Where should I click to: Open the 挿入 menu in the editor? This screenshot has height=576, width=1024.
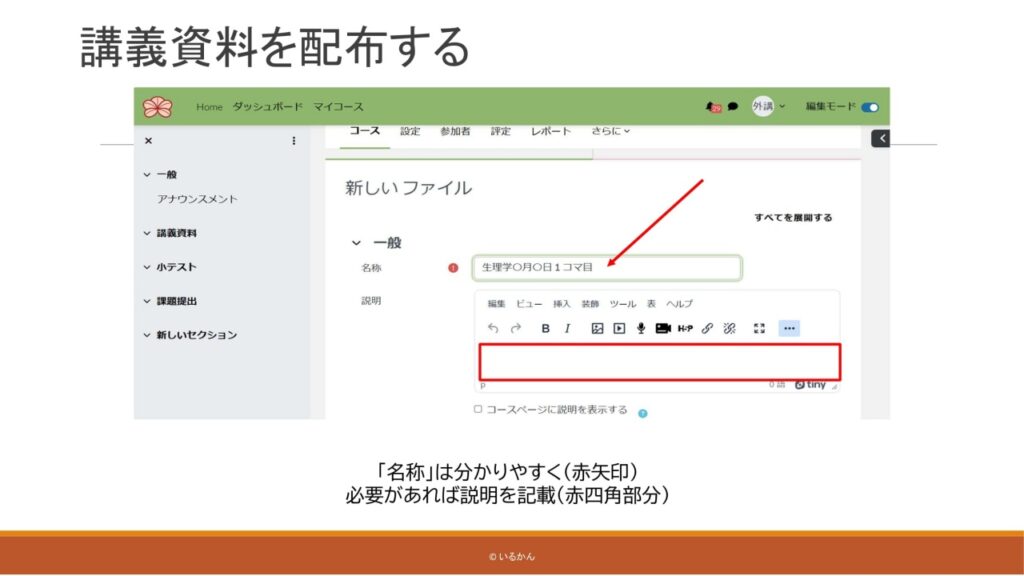[x=562, y=303]
